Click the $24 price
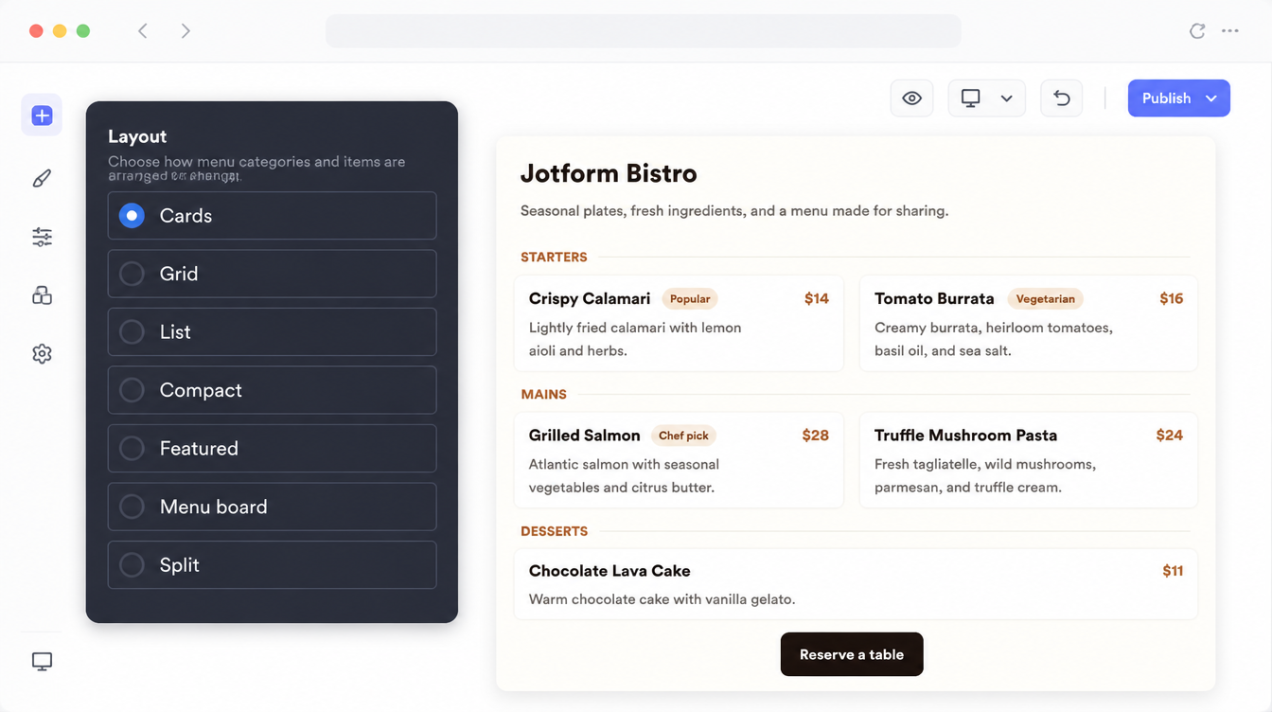 tap(1169, 435)
